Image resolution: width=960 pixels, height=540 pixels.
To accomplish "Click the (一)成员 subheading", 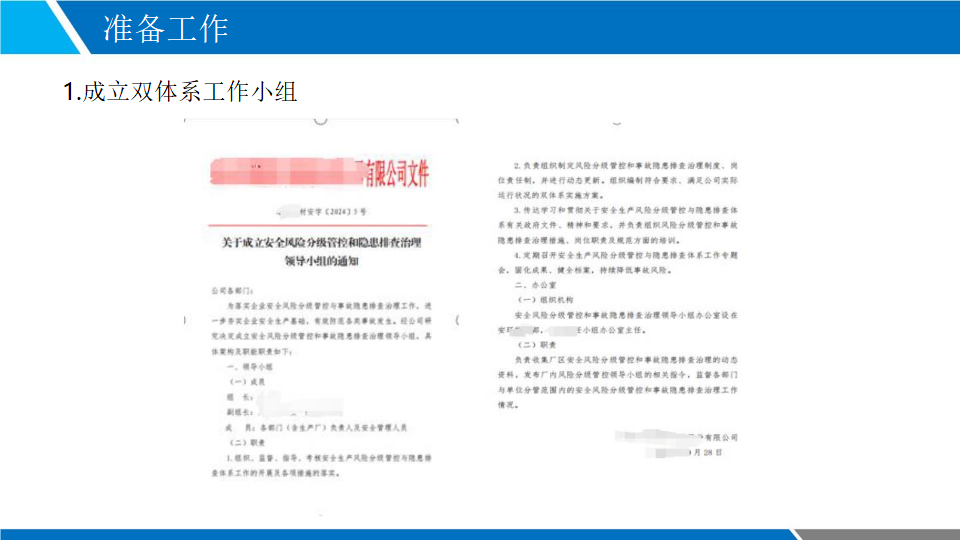I will (246, 382).
